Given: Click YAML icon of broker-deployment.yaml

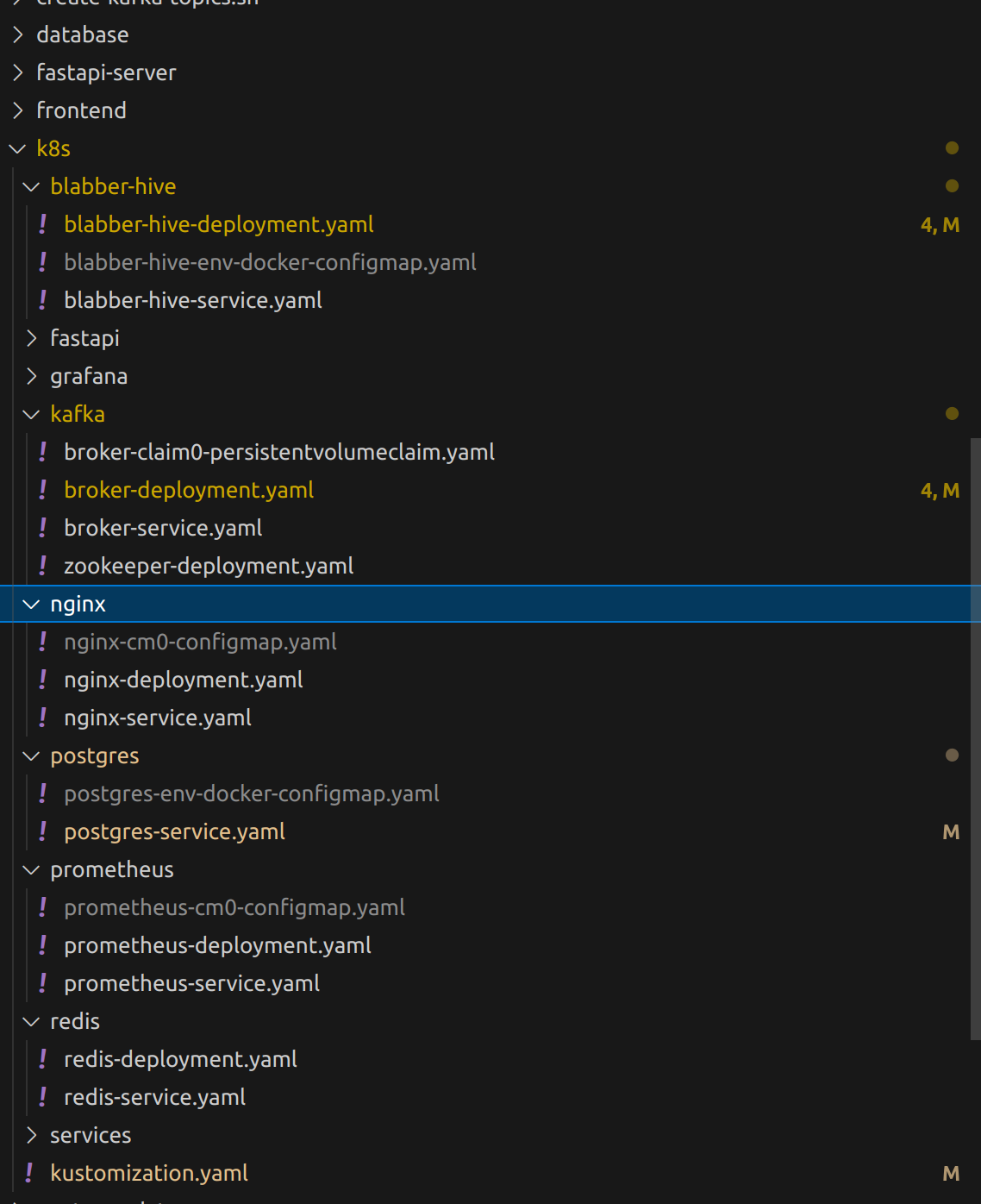Looking at the screenshot, I should click(43, 490).
